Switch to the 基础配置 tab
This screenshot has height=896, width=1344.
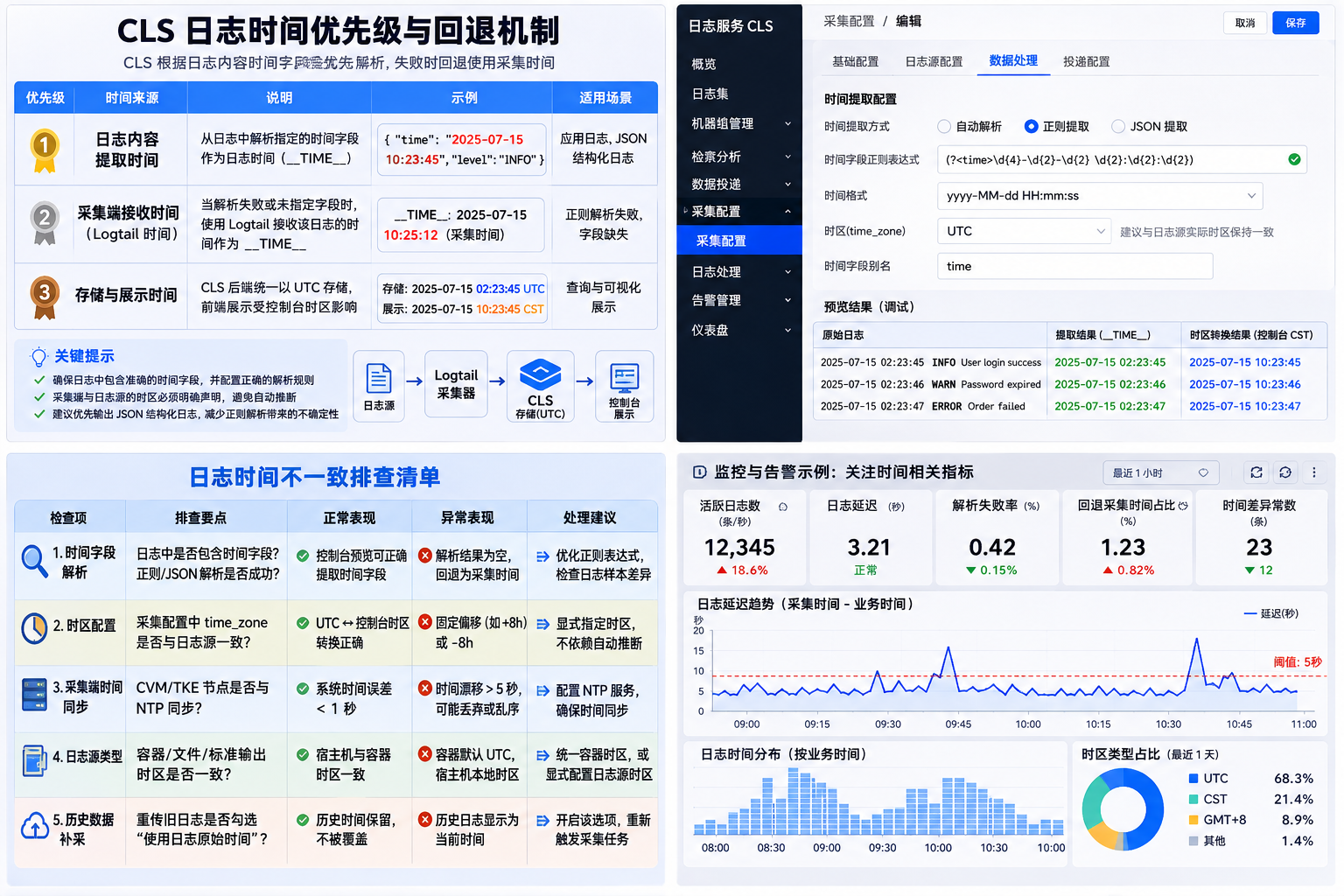point(856,61)
